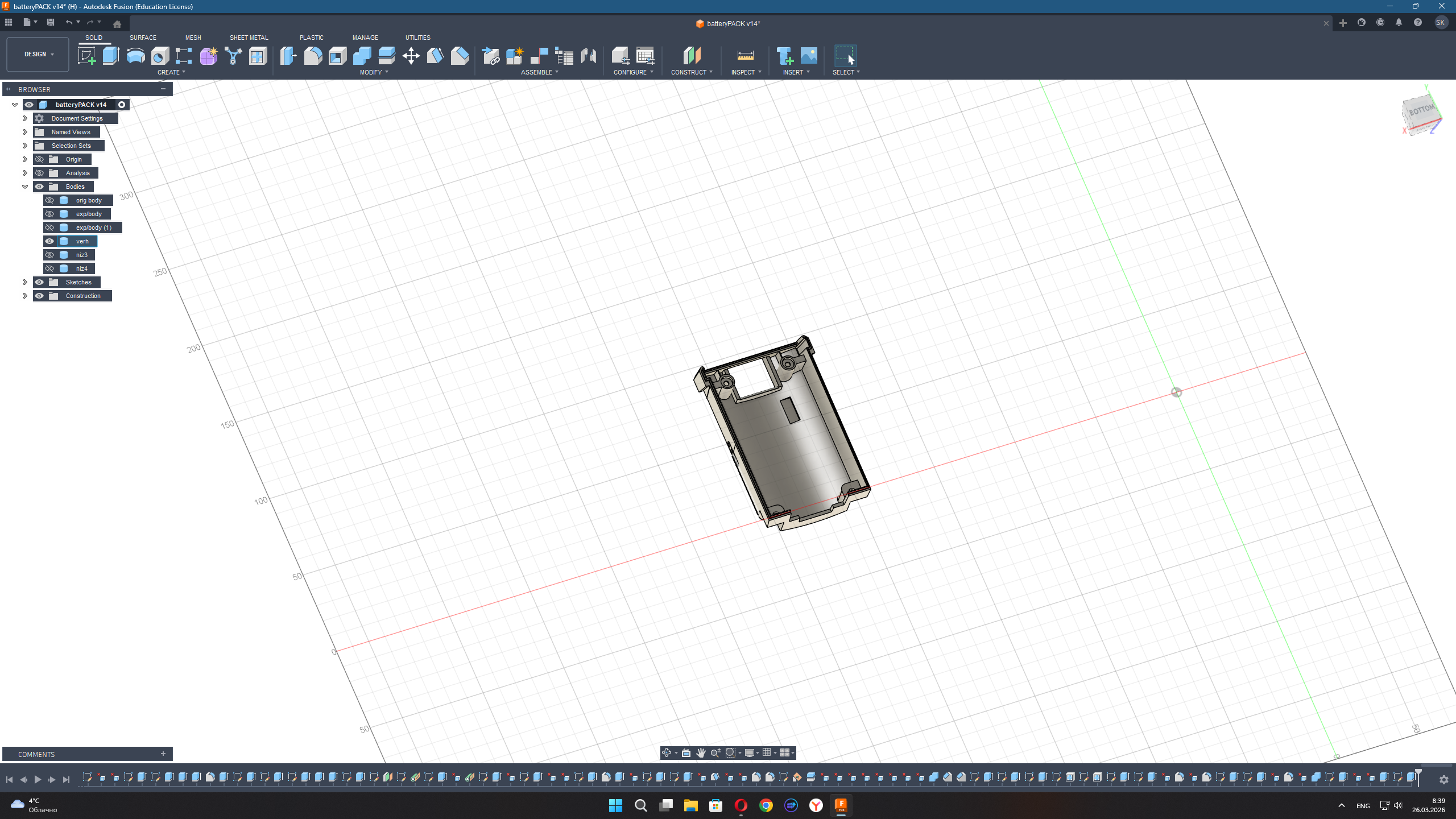
Task: Select the Create Sketch tool
Action: [86, 56]
